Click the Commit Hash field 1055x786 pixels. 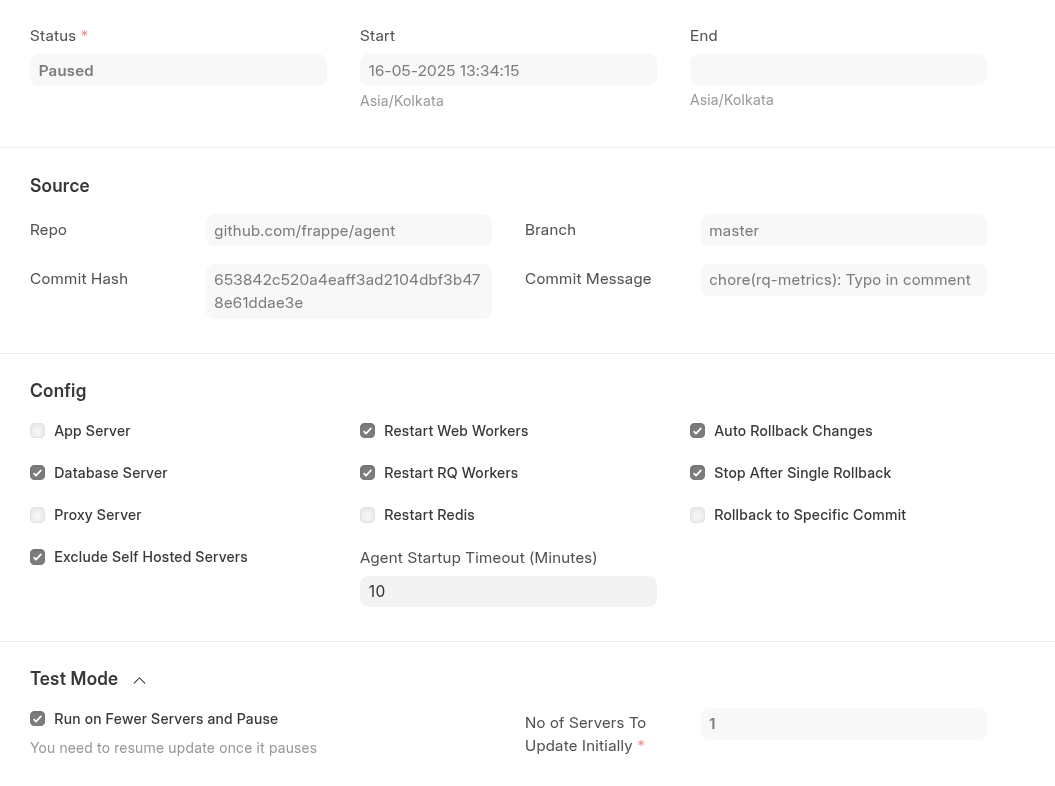coord(348,291)
